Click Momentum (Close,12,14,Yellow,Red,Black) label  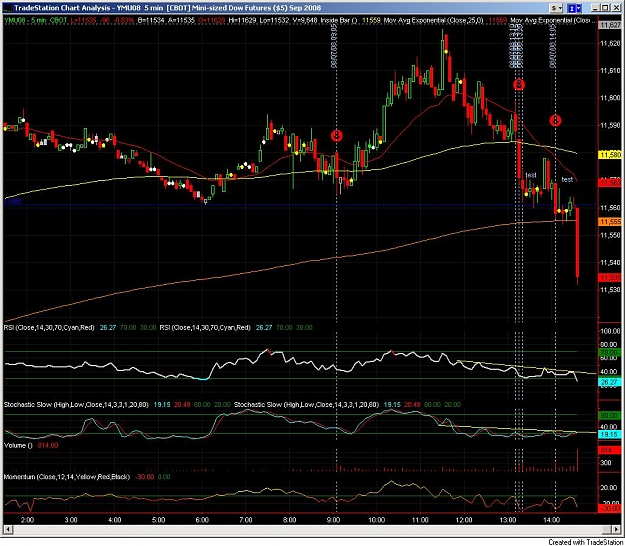click(67, 477)
